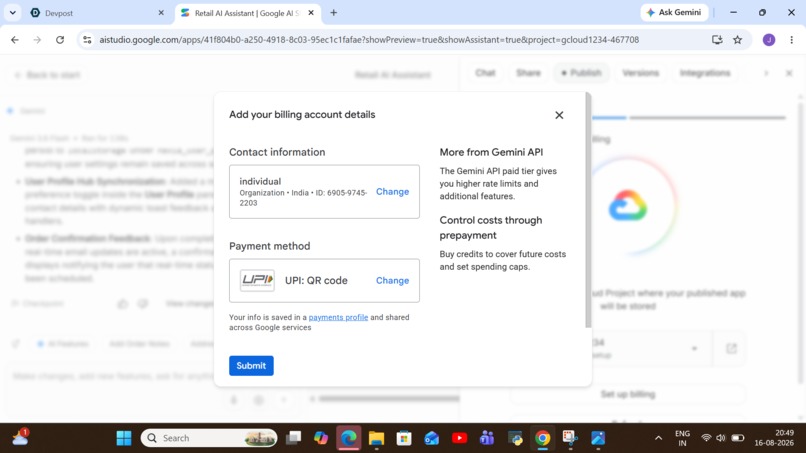
Task: Open YouTube from taskbar
Action: click(460, 438)
